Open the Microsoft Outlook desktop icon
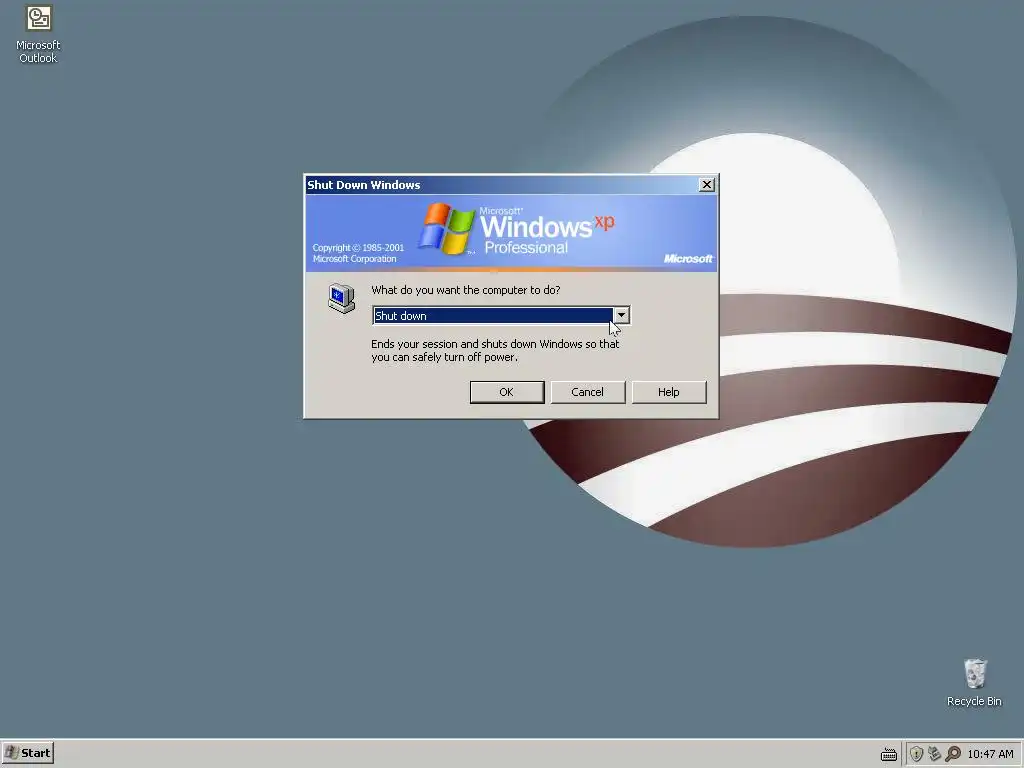The image size is (1024, 768). pyautogui.click(x=38, y=34)
